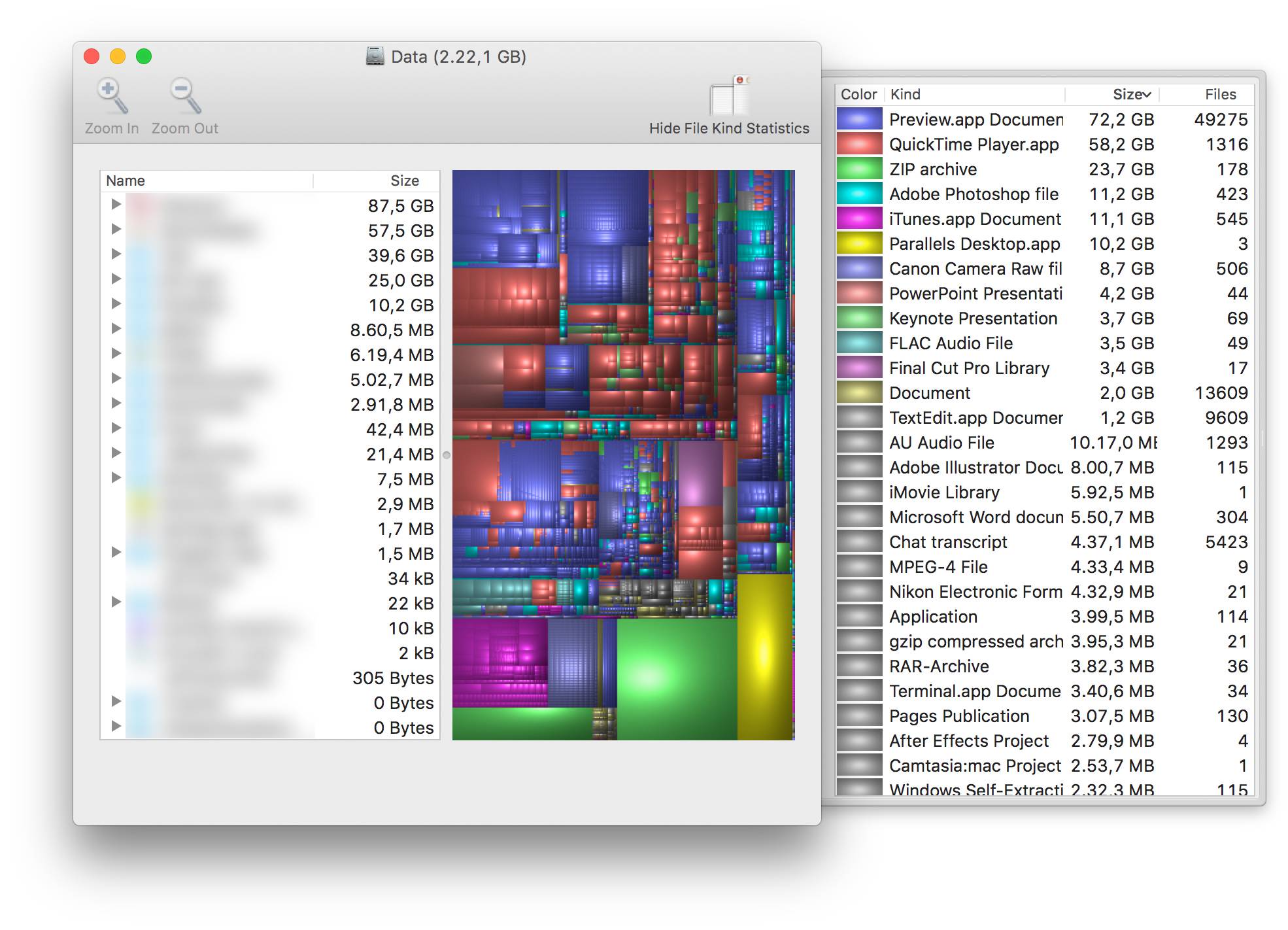This screenshot has width=1288, height=930.
Task: Sort statistics by Size column header
Action: (x=1112, y=94)
